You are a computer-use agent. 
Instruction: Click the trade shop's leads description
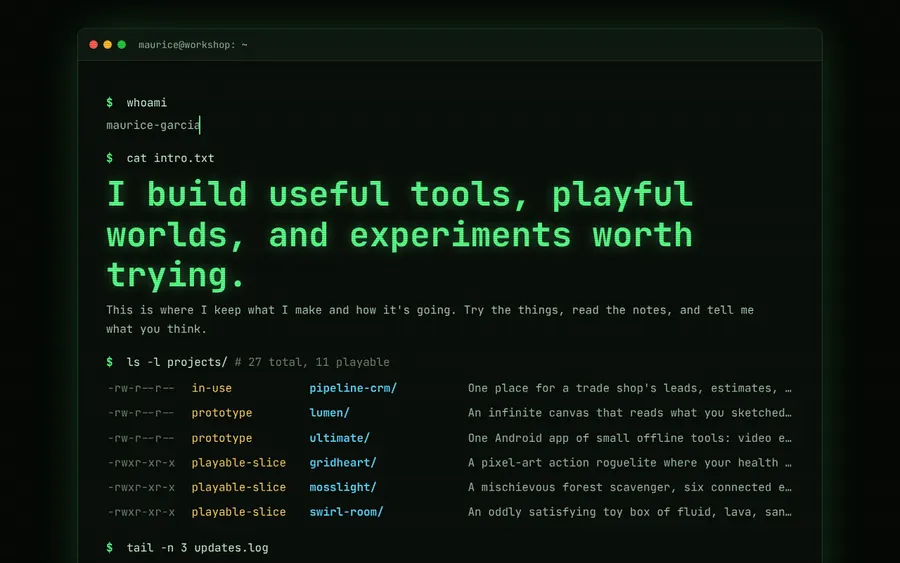point(630,388)
